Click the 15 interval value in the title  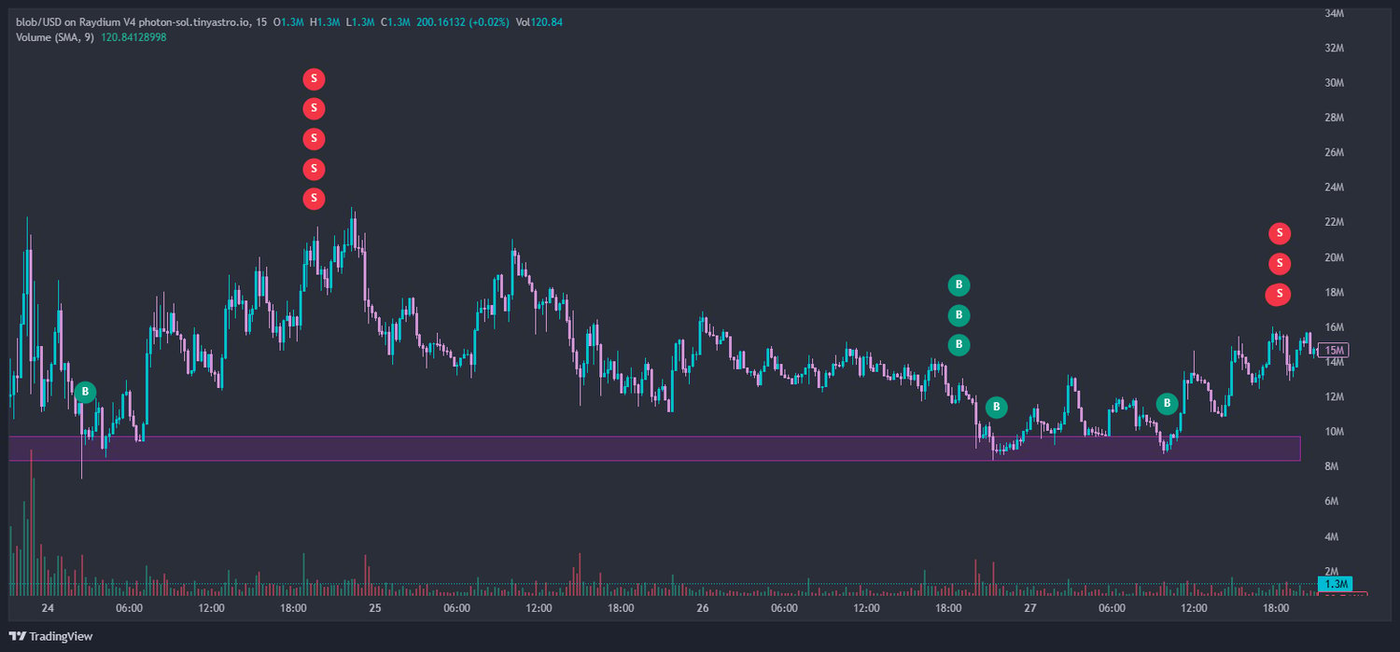pos(261,21)
